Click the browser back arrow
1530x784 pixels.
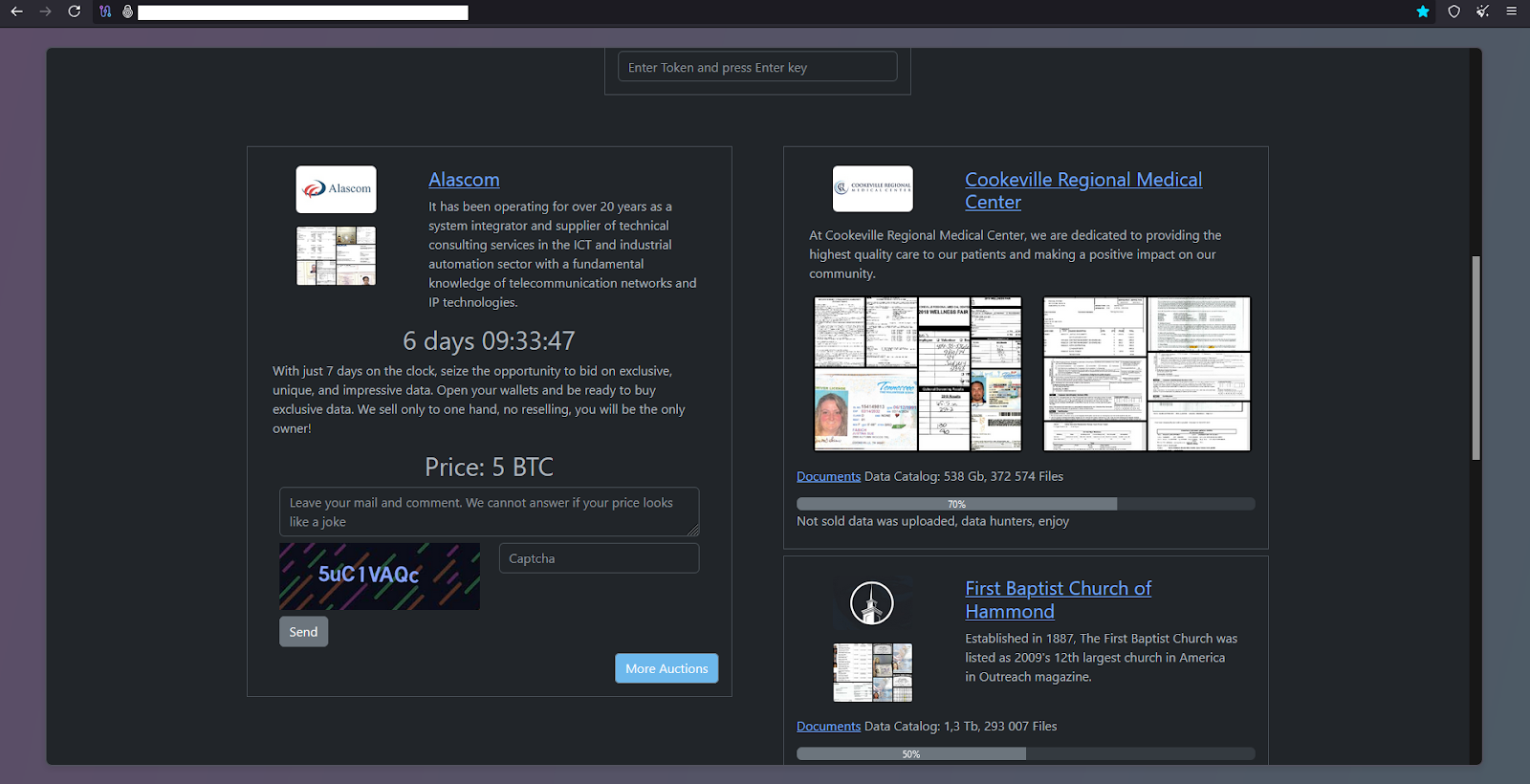click(x=16, y=11)
